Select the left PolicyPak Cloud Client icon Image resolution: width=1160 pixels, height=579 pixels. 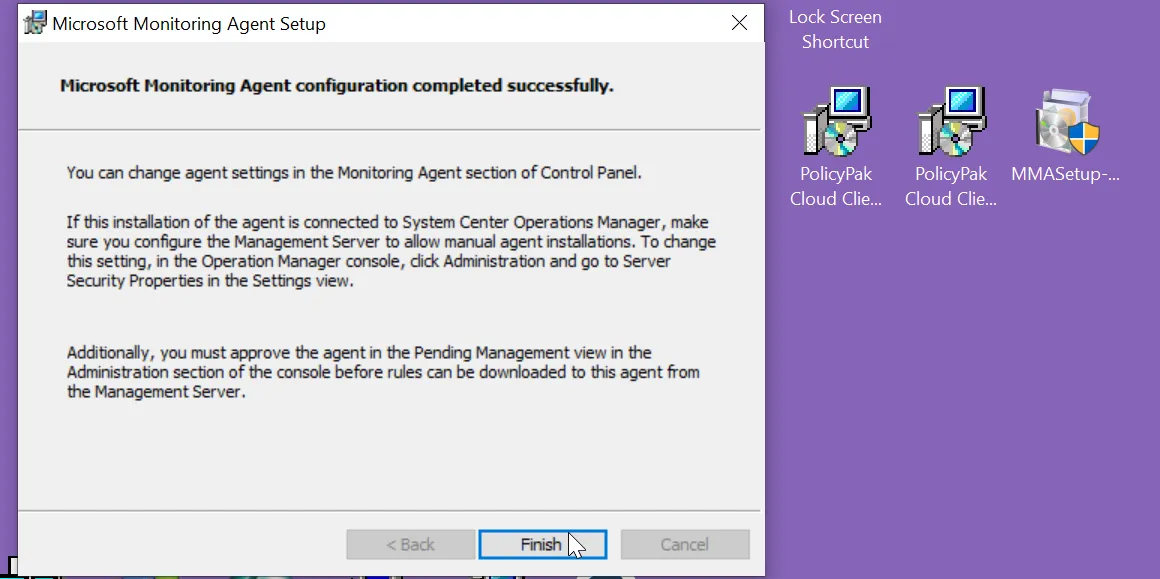click(x=836, y=122)
